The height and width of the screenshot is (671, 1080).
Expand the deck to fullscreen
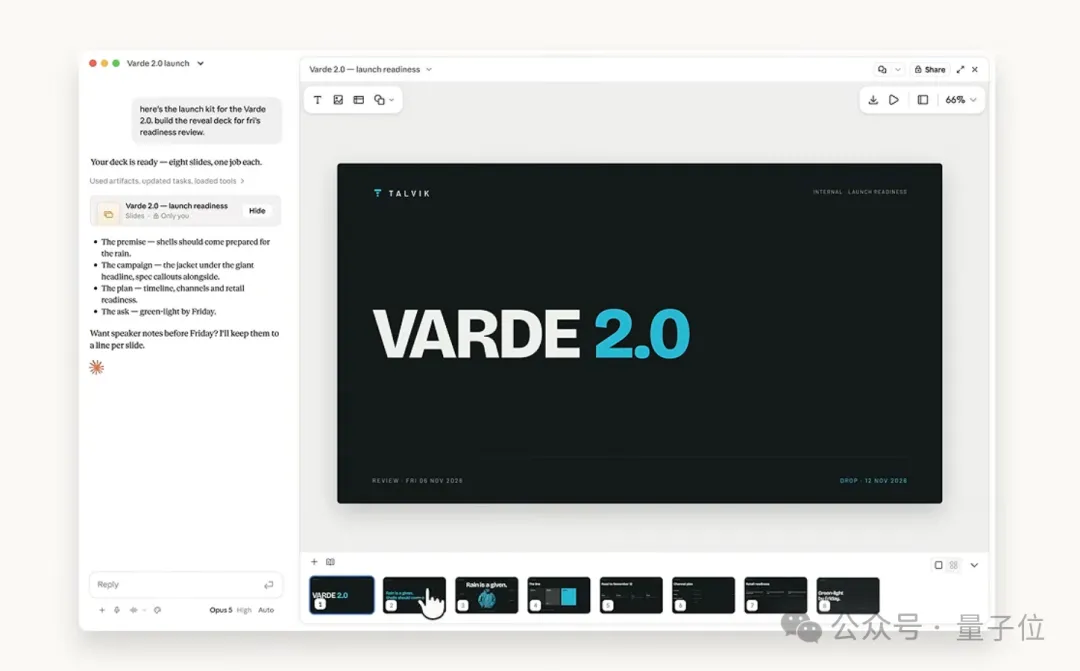point(960,70)
